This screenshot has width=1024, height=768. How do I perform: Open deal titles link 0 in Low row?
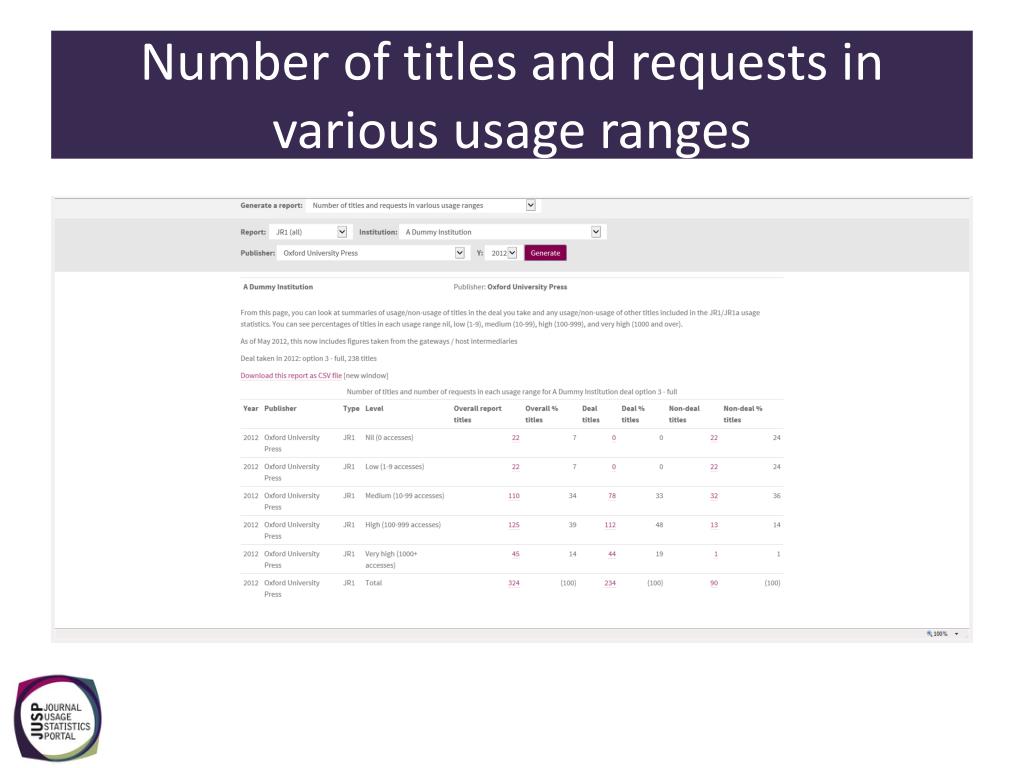point(613,467)
